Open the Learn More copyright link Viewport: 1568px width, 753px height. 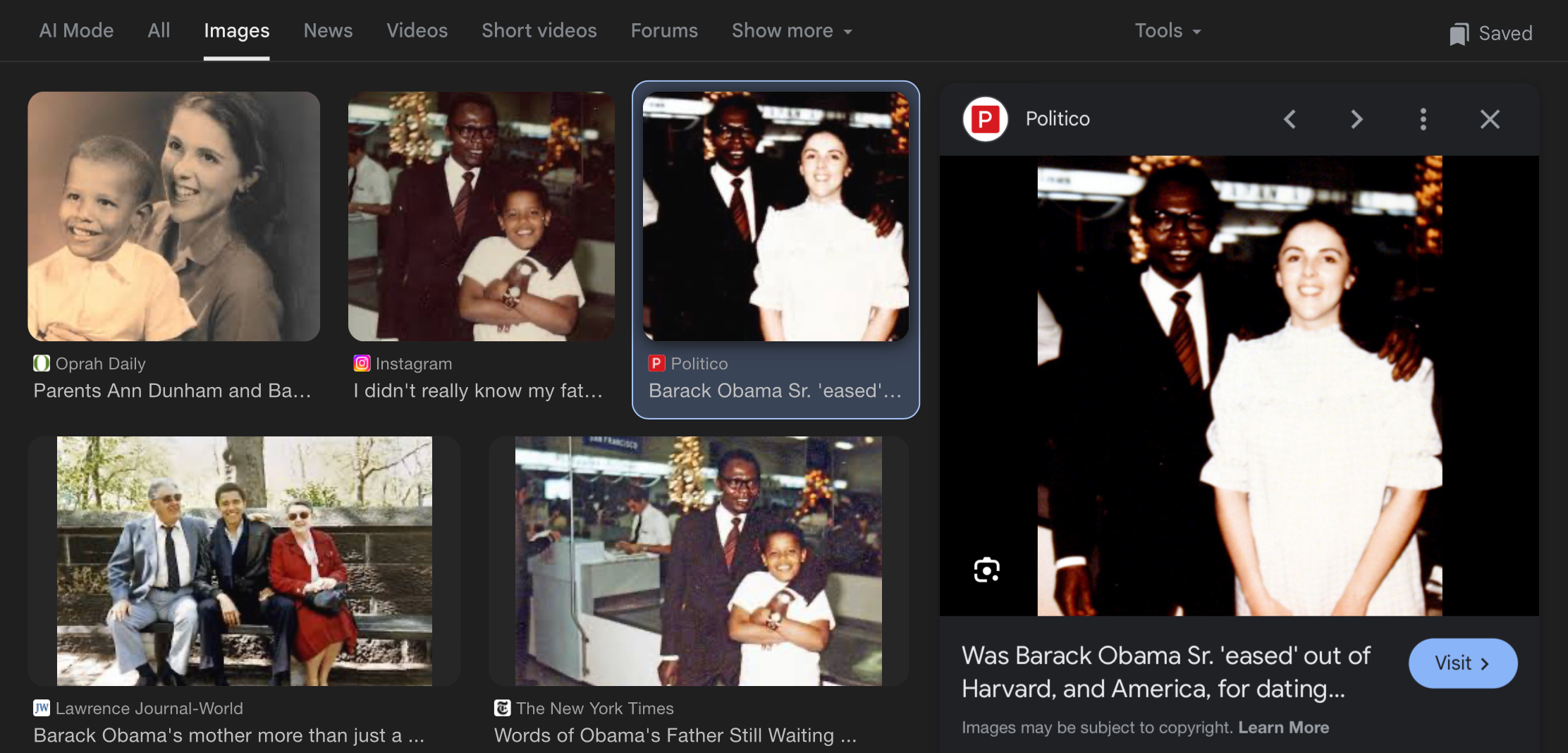(x=1283, y=728)
